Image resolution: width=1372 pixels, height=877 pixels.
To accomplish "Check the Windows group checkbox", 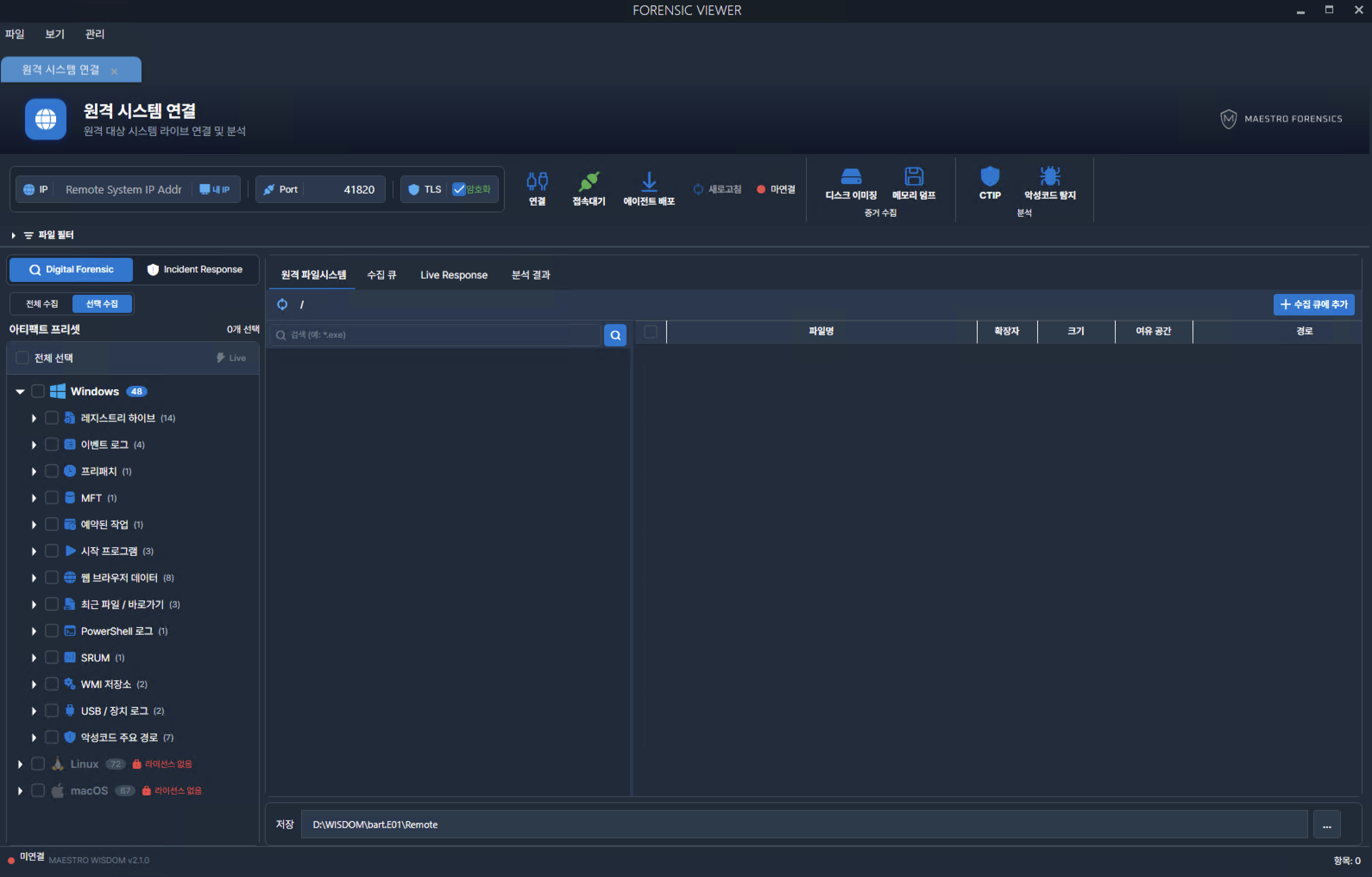I will [x=38, y=391].
